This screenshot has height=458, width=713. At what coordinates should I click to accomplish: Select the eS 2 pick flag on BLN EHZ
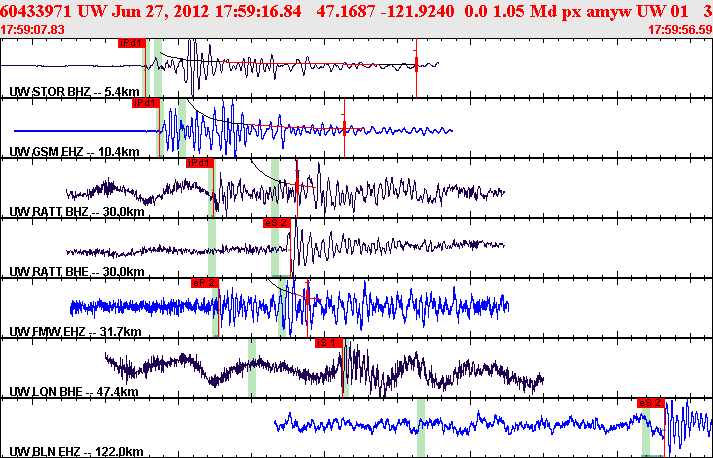651,403
